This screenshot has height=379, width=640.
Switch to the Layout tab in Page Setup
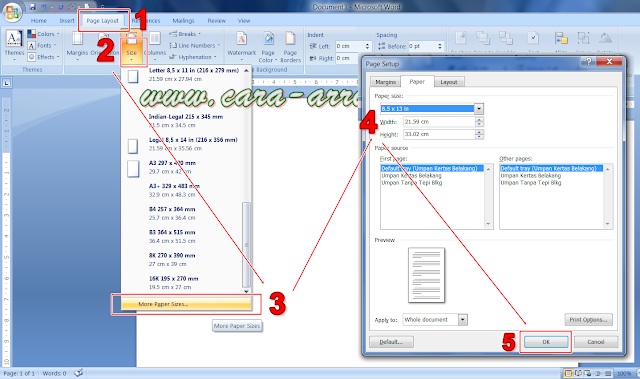pyautogui.click(x=449, y=82)
